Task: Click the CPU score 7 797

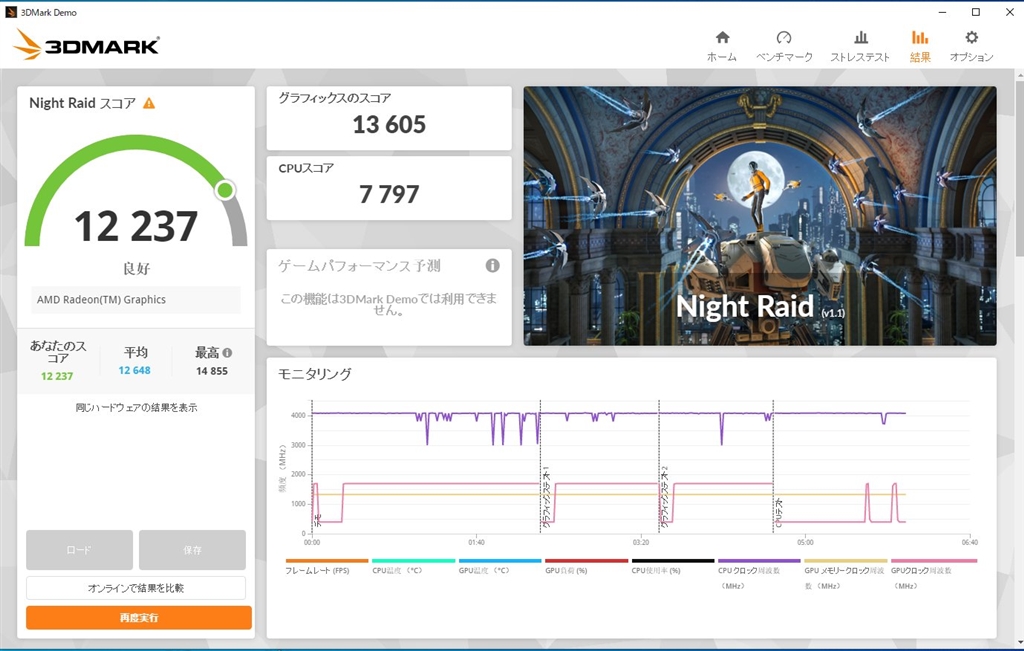Action: [389, 194]
